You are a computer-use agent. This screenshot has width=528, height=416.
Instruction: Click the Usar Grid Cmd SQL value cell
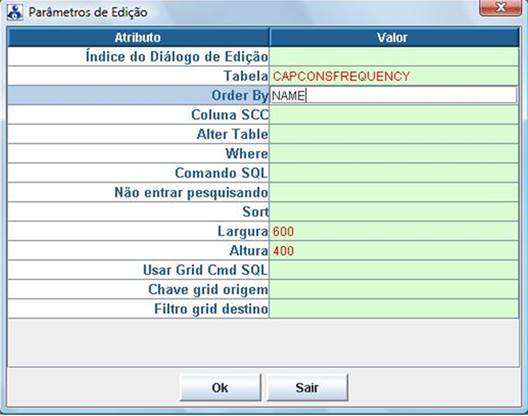click(x=394, y=270)
